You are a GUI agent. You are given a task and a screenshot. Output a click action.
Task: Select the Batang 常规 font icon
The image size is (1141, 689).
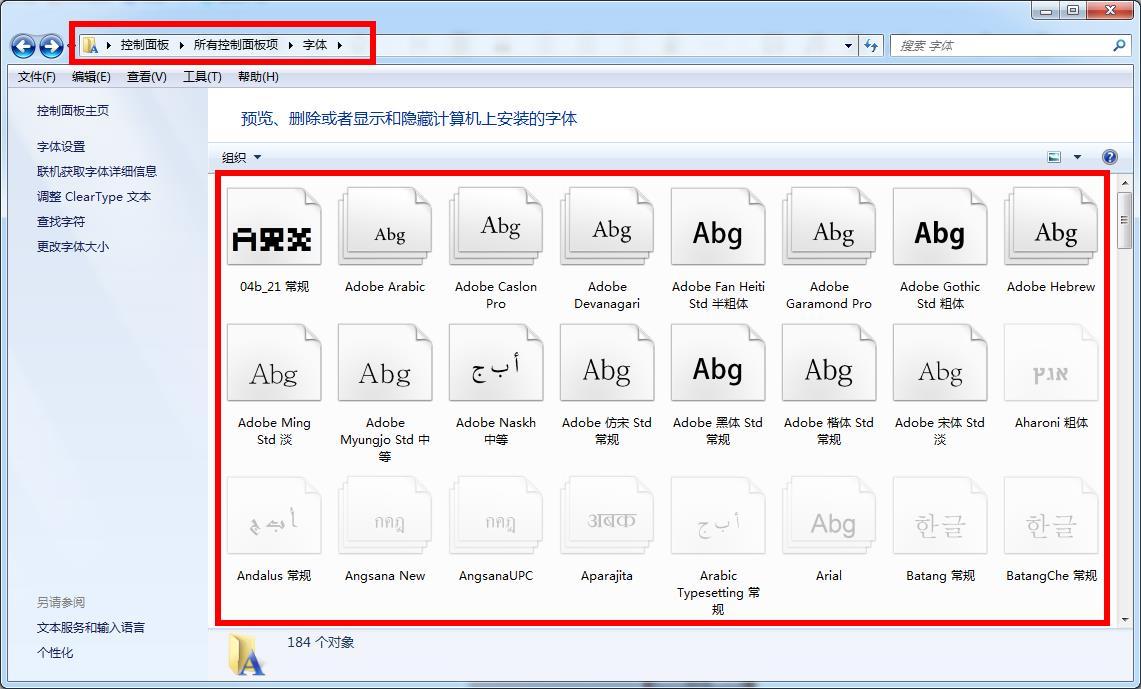(940, 516)
